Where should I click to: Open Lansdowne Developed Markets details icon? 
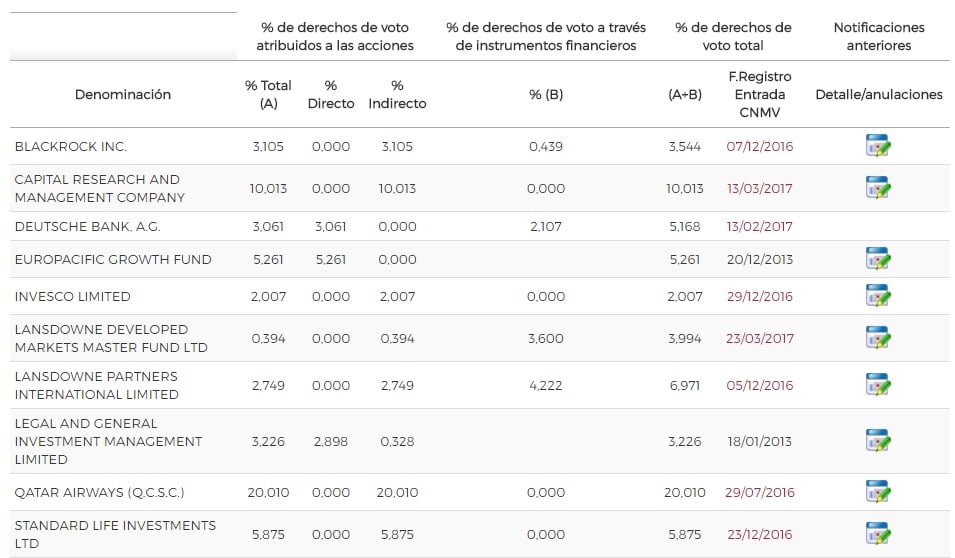(878, 338)
